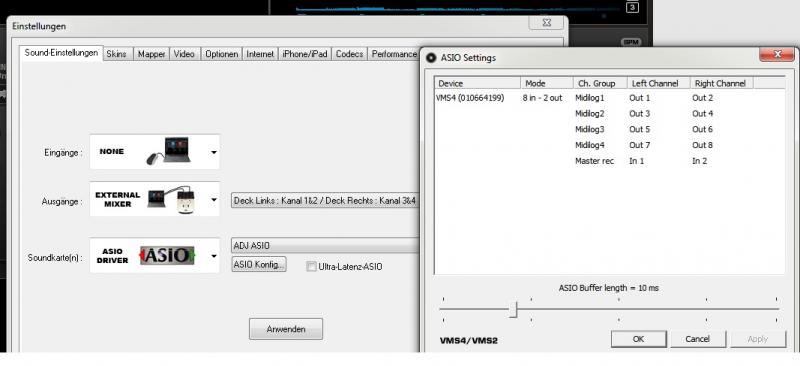The height and width of the screenshot is (366, 800).
Task: Enable the Ultra-Latenz-ASIO checkbox
Action: click(x=311, y=266)
